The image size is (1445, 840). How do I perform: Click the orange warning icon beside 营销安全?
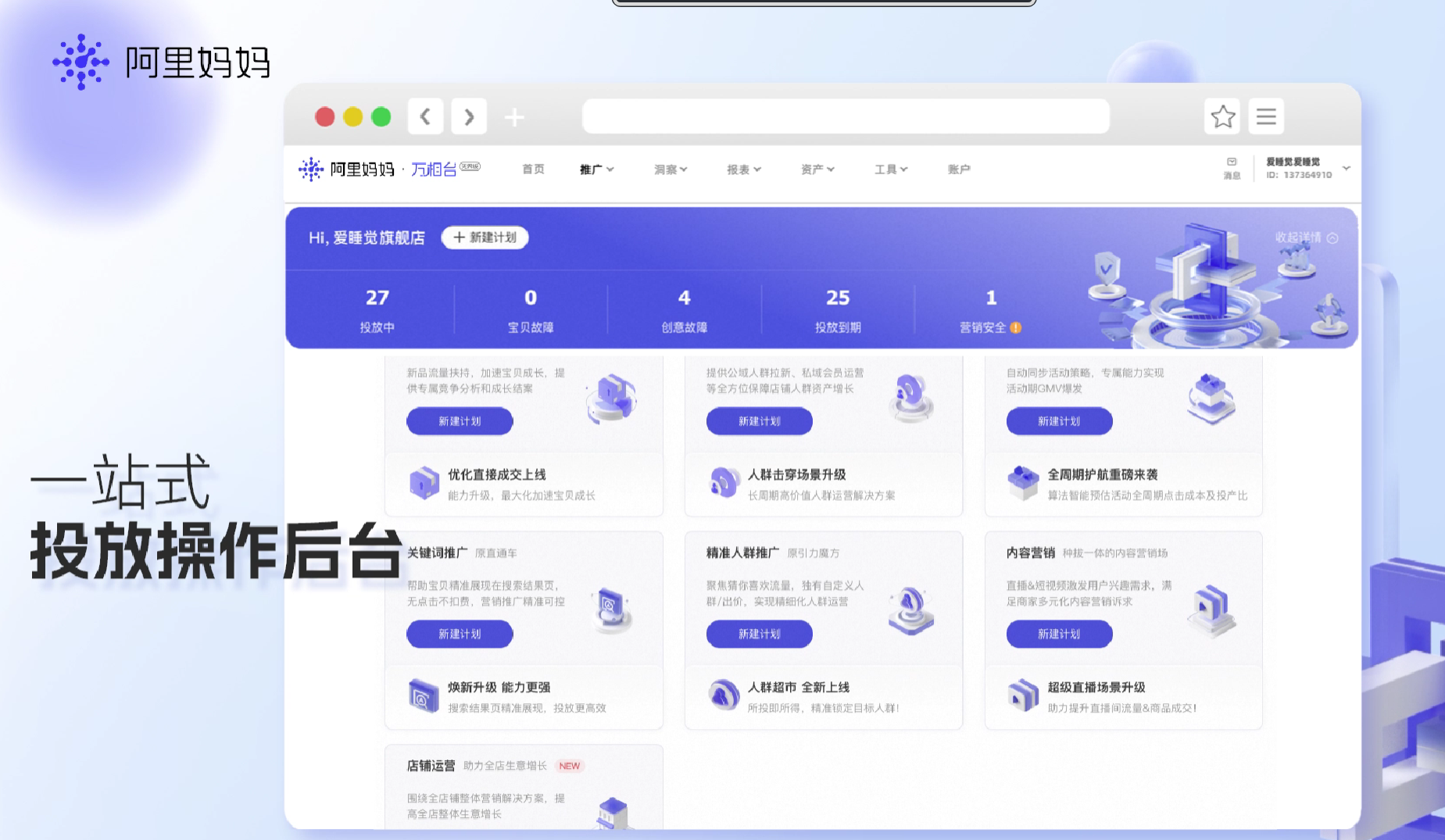tap(1015, 327)
